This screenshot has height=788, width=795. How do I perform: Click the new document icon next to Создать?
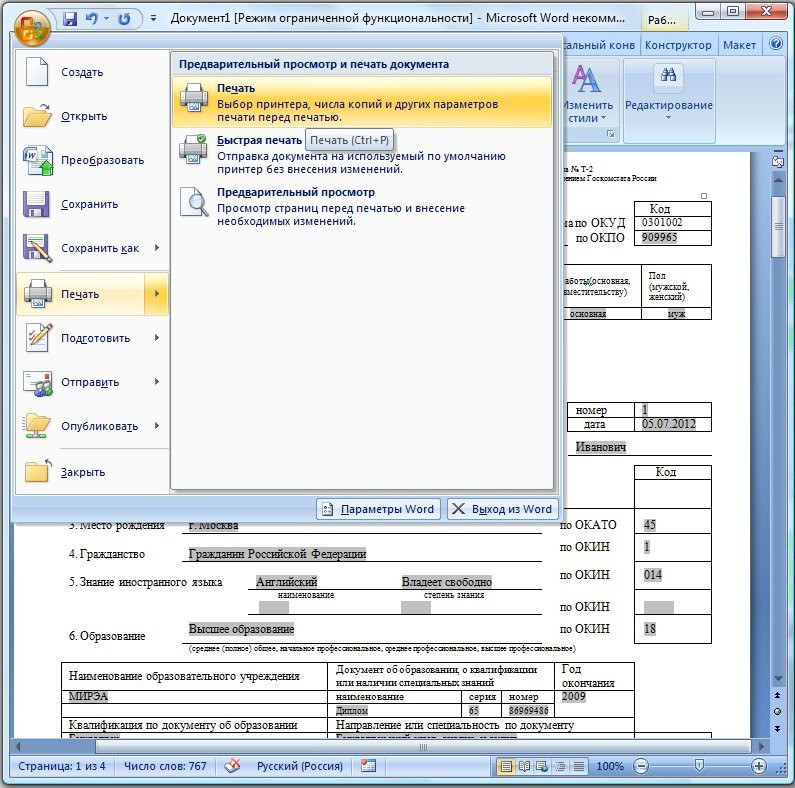[x=37, y=71]
